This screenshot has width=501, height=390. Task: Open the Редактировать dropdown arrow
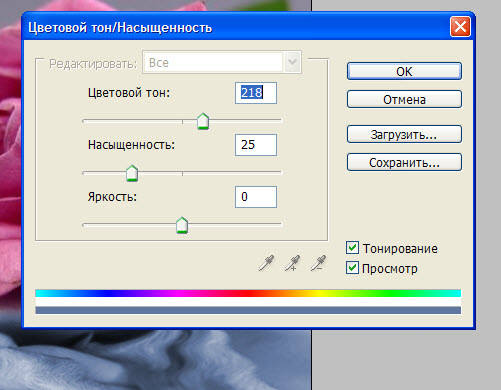click(x=292, y=62)
